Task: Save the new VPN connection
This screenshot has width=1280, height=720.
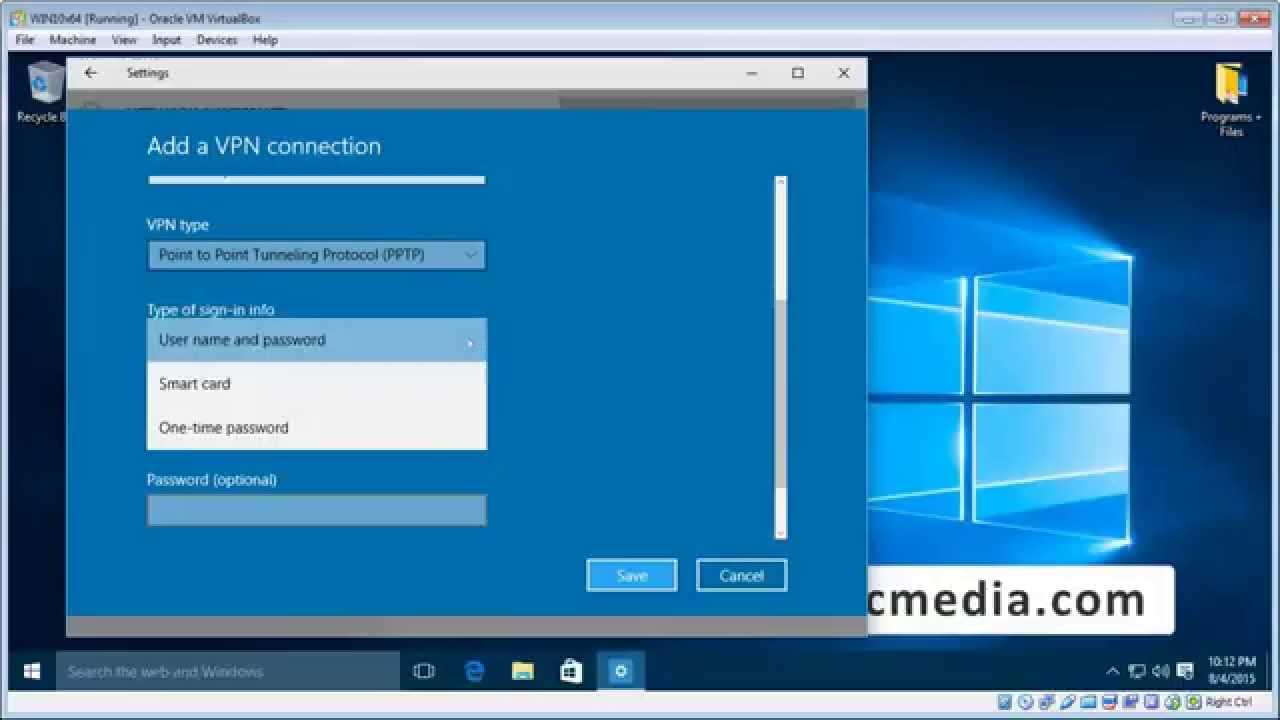Action: 631,575
